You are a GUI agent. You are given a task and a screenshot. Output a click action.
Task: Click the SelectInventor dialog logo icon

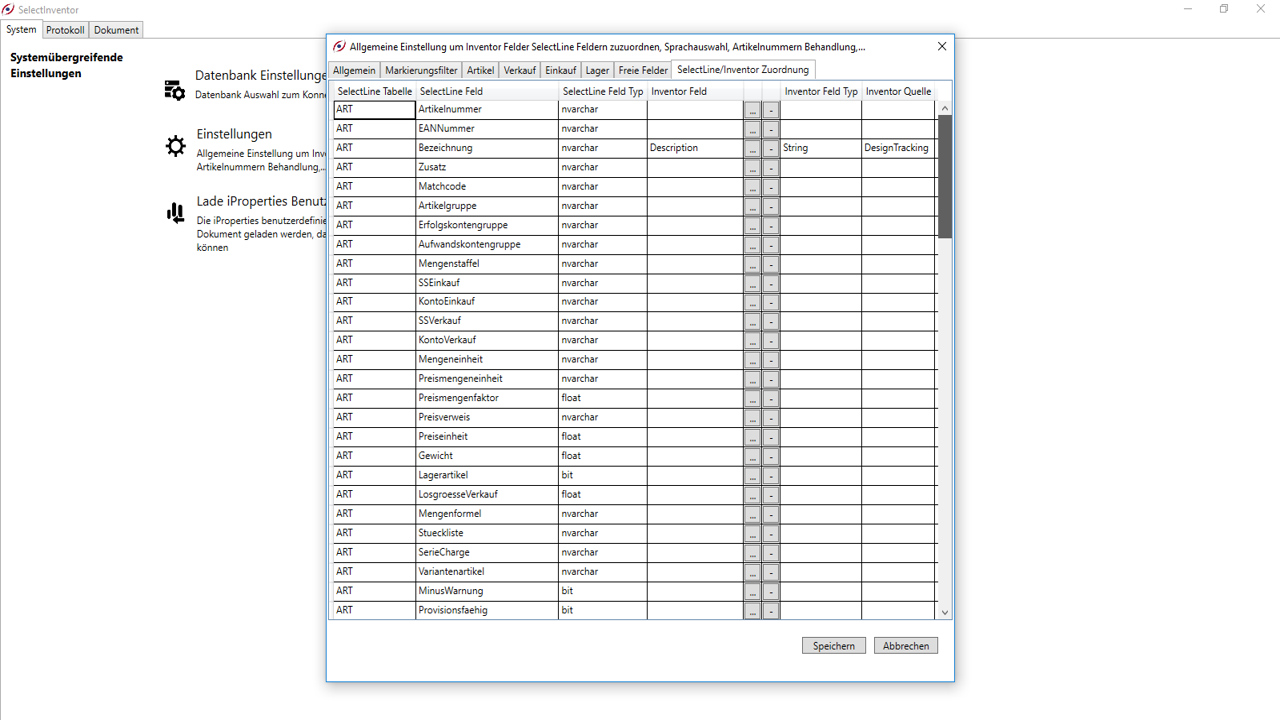[x=339, y=46]
